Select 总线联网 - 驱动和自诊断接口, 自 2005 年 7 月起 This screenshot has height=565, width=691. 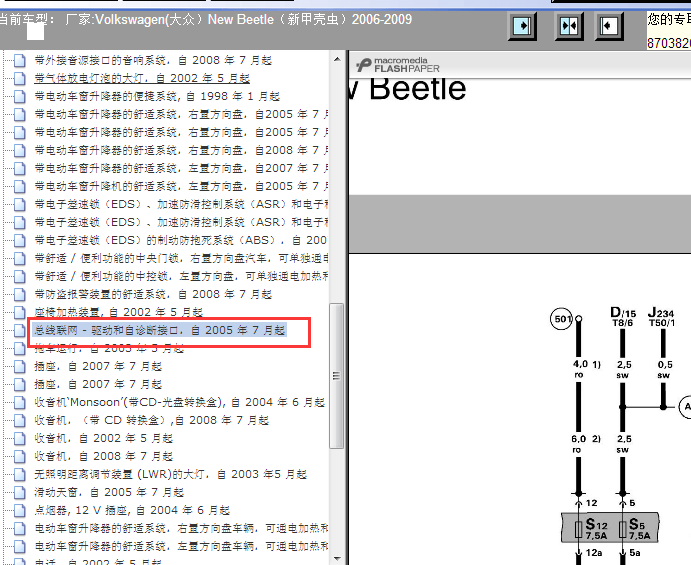[x=160, y=330]
